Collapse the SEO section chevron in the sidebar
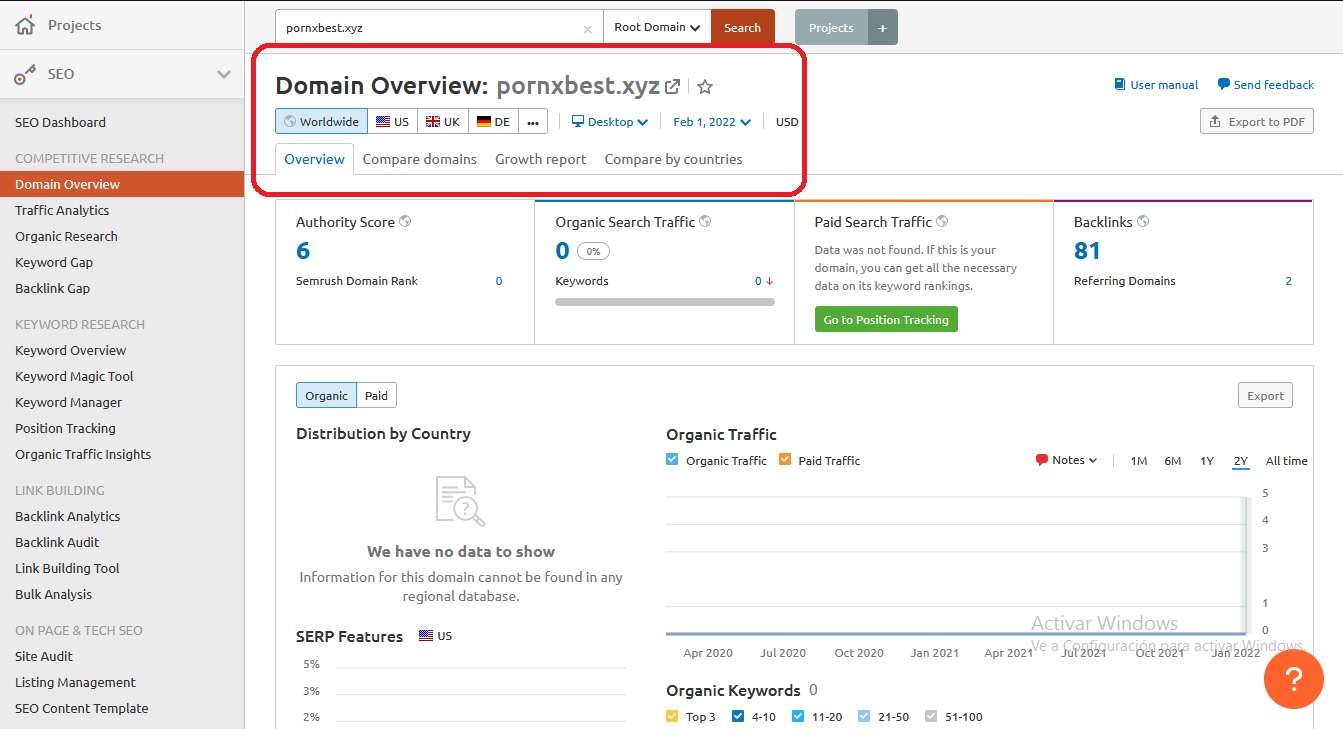1343x729 pixels. (x=224, y=74)
